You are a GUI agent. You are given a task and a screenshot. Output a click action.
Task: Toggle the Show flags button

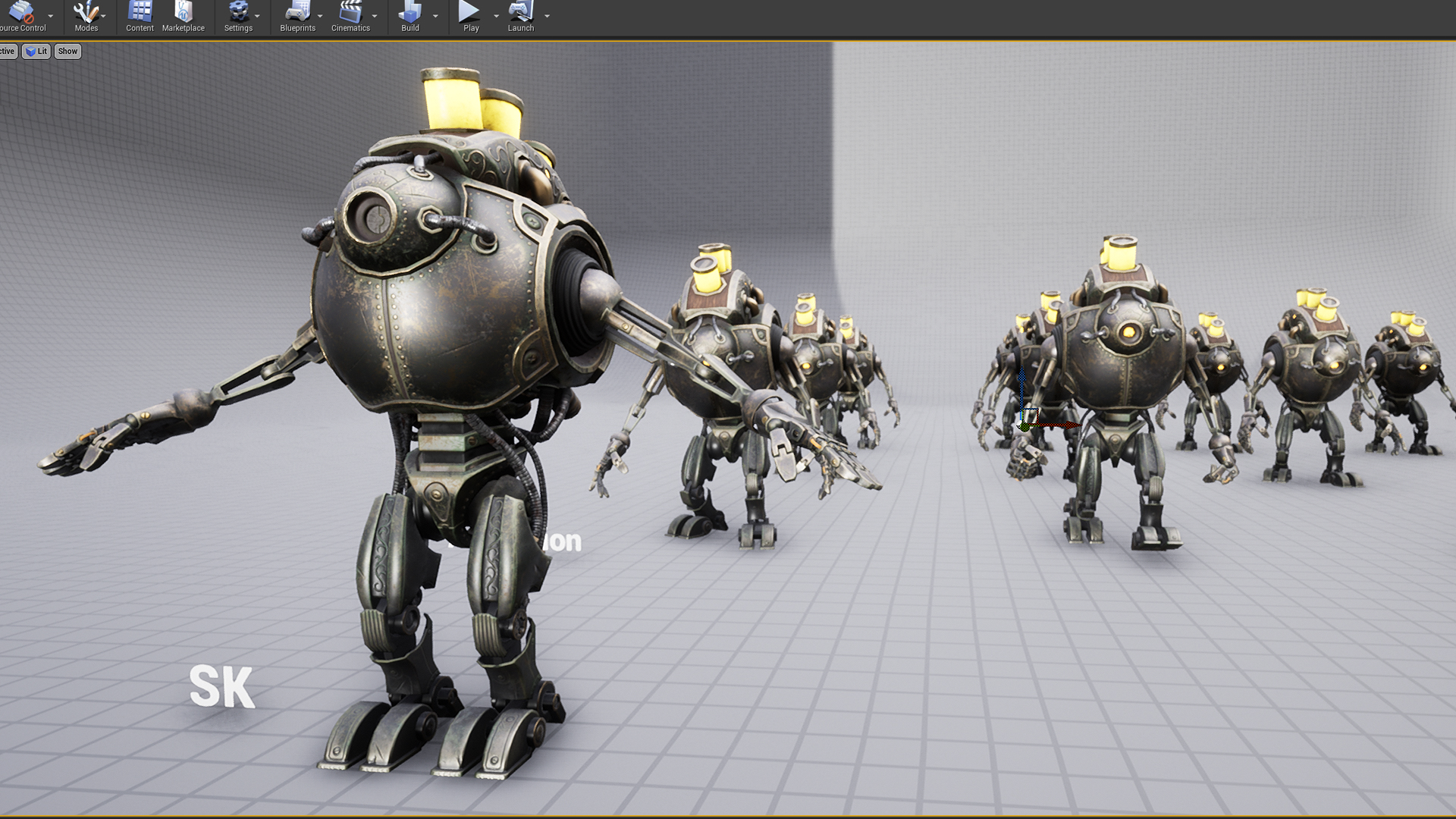pyautogui.click(x=67, y=51)
